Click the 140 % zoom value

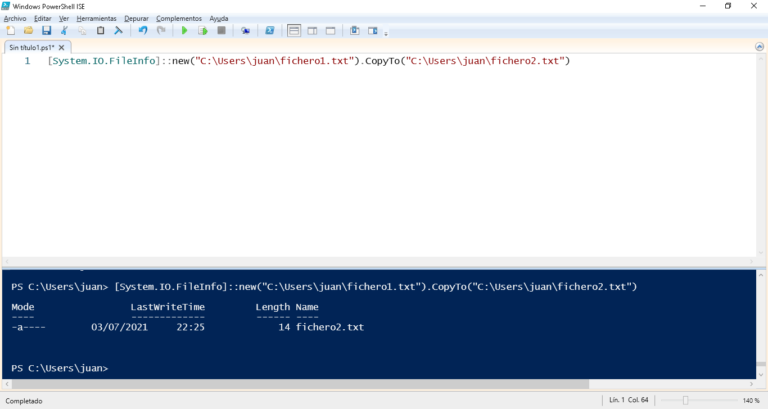tap(751, 401)
